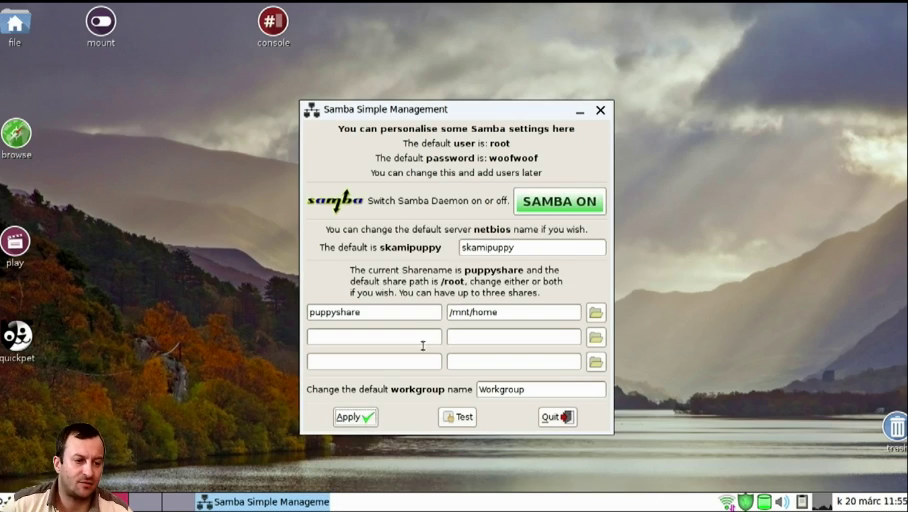908x512 pixels.
Task: Click 'You can change this and add users later'
Action: click(456, 173)
